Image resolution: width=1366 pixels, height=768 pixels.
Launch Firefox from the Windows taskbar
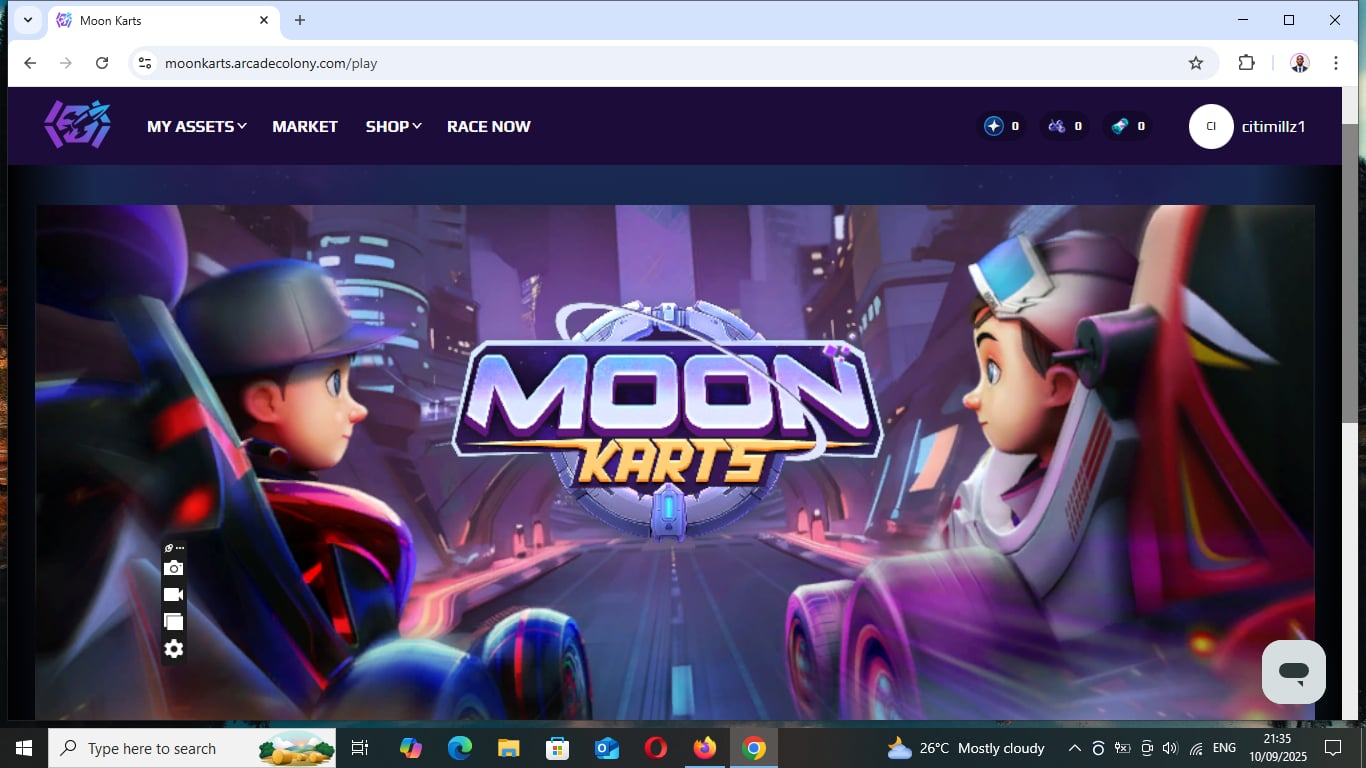click(x=705, y=748)
